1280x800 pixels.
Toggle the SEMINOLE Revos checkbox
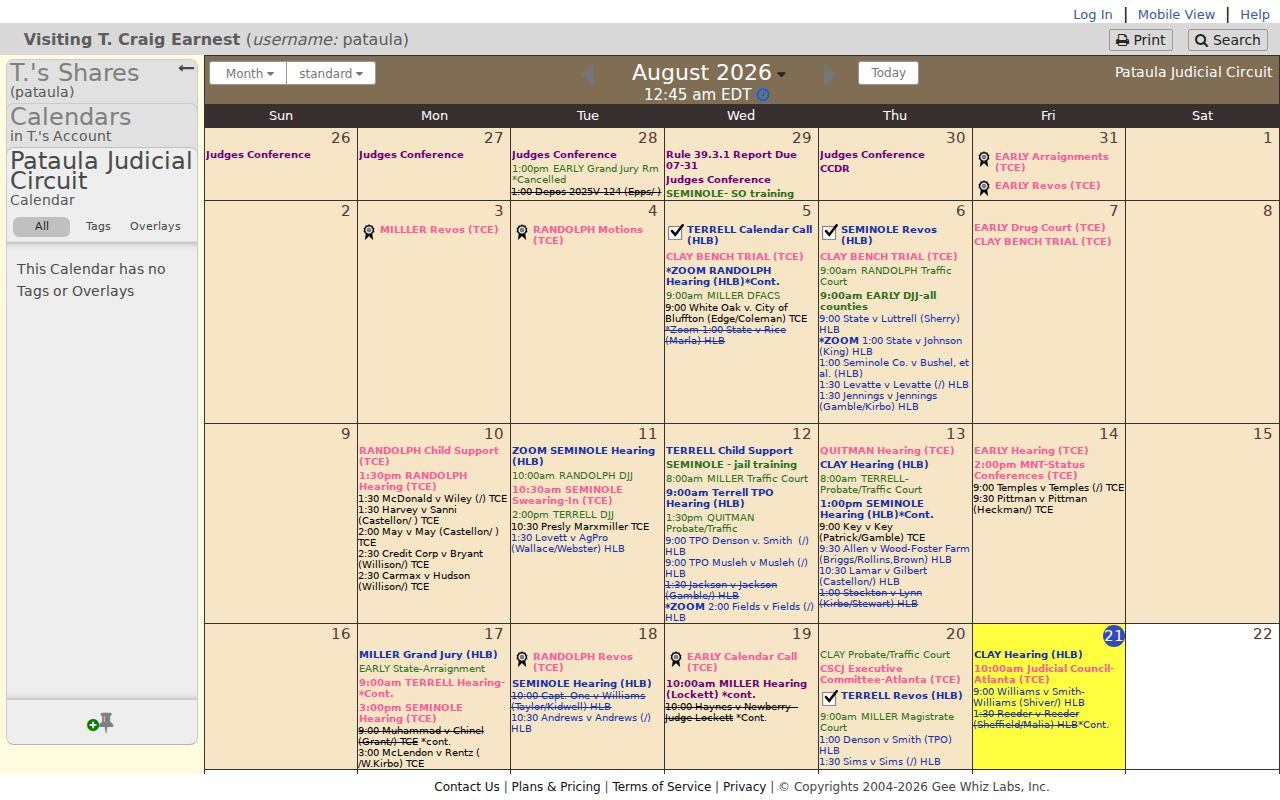click(830, 232)
